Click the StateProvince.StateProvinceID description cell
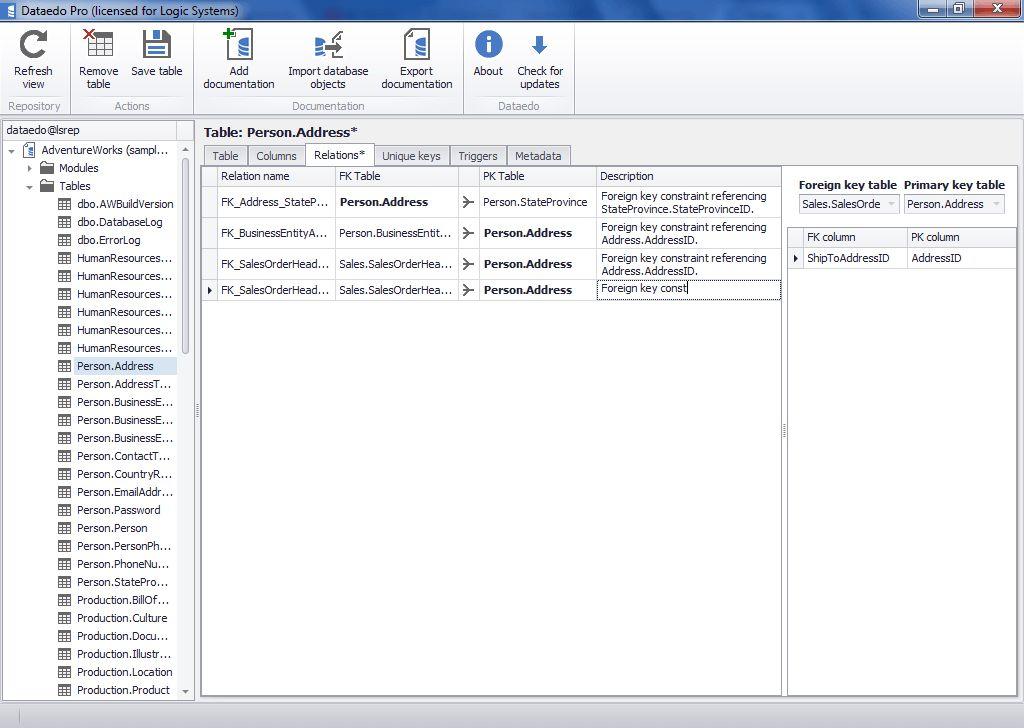The width and height of the screenshot is (1024, 728). [688, 202]
